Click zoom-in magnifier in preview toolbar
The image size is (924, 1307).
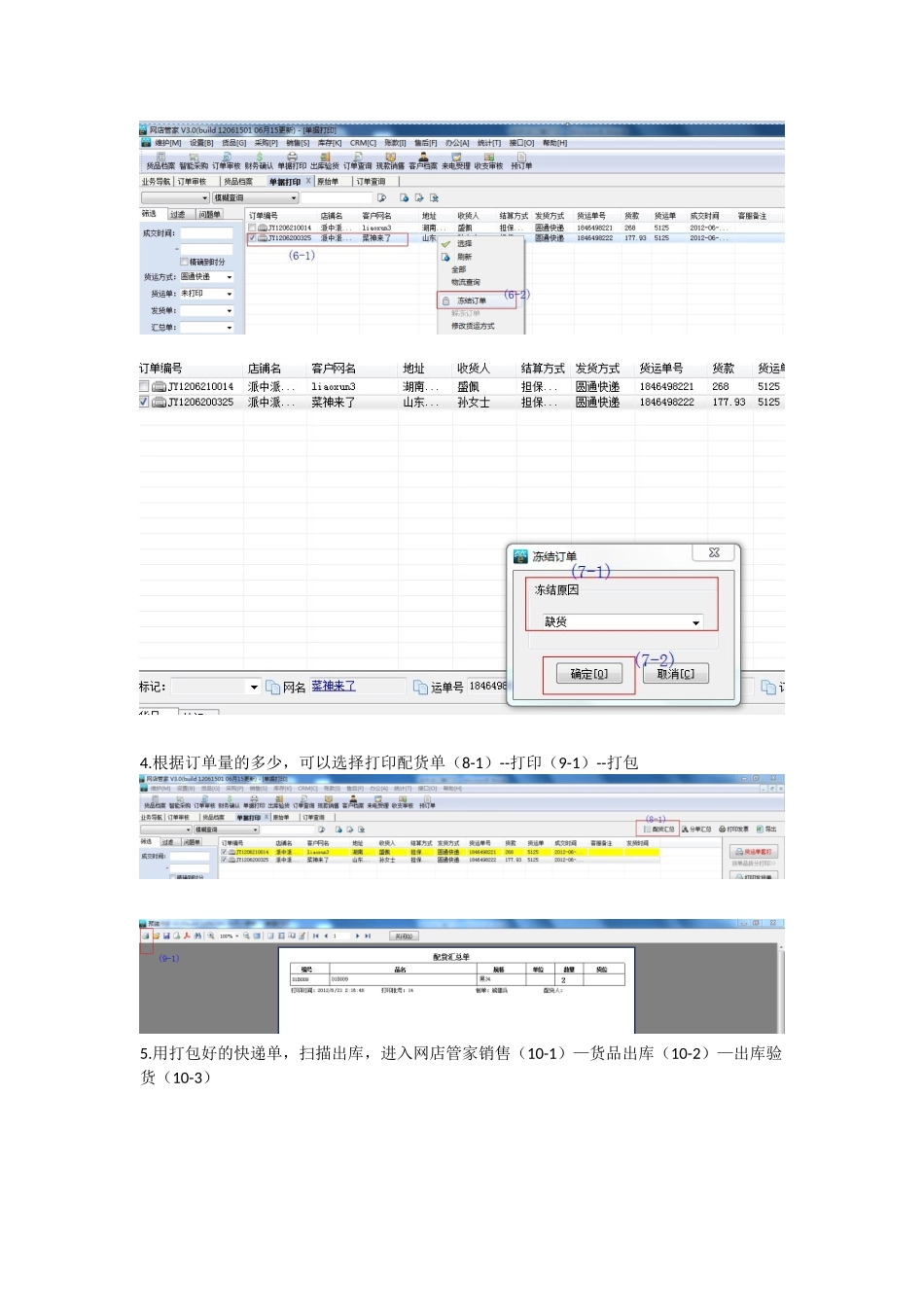tap(211, 936)
